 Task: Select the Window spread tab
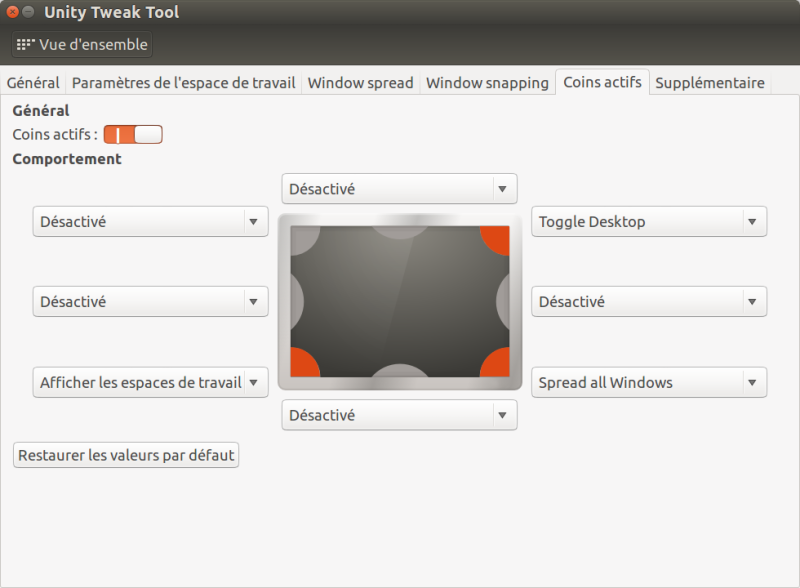pos(360,83)
